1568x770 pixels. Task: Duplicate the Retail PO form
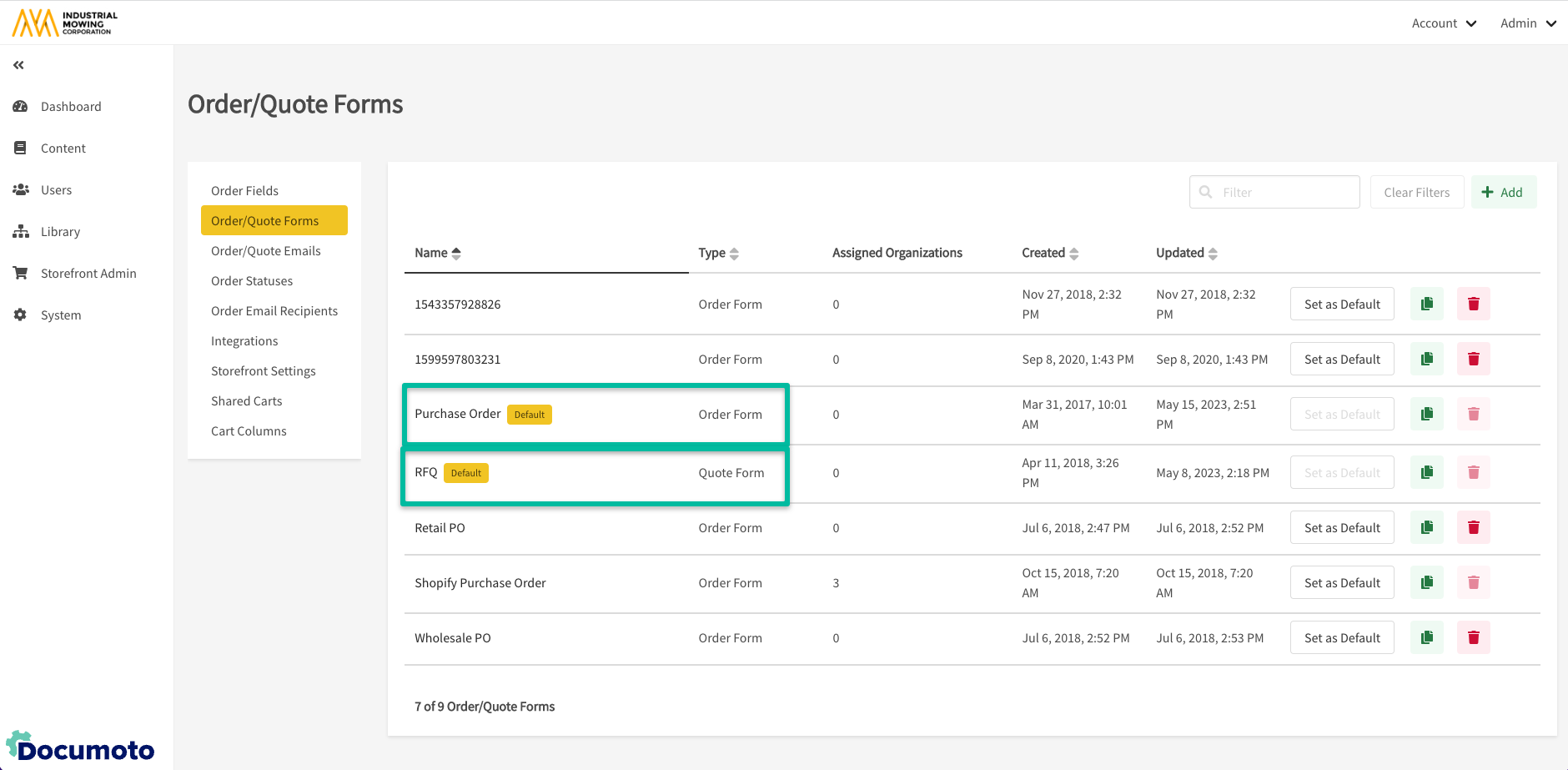pyautogui.click(x=1426, y=527)
